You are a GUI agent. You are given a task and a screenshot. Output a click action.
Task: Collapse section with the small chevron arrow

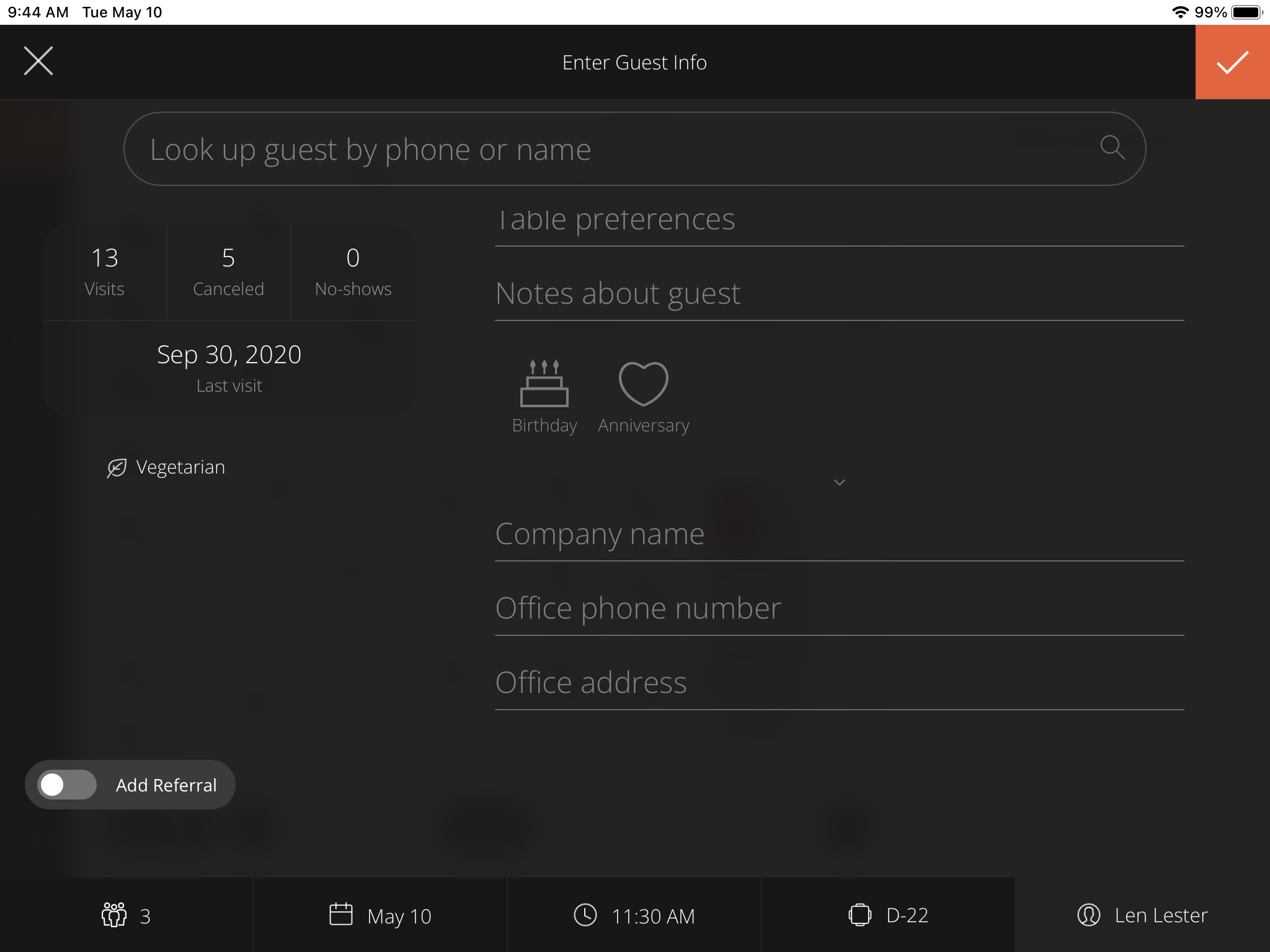(x=839, y=482)
